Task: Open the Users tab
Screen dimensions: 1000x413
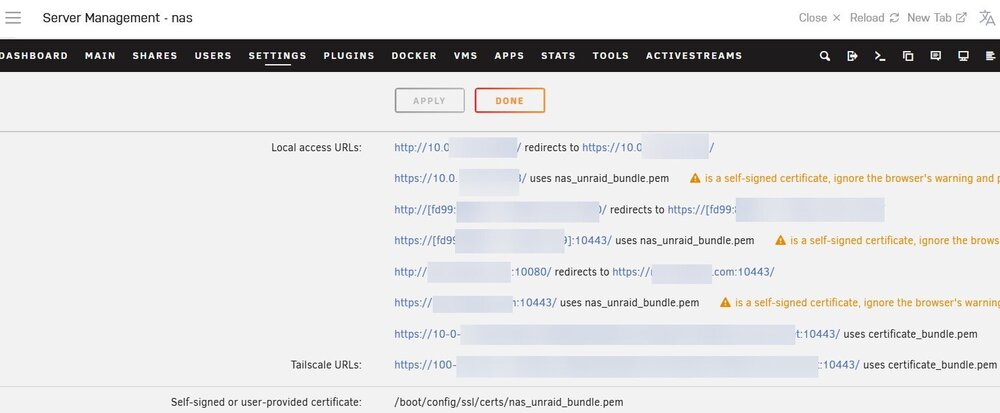Action: point(213,55)
